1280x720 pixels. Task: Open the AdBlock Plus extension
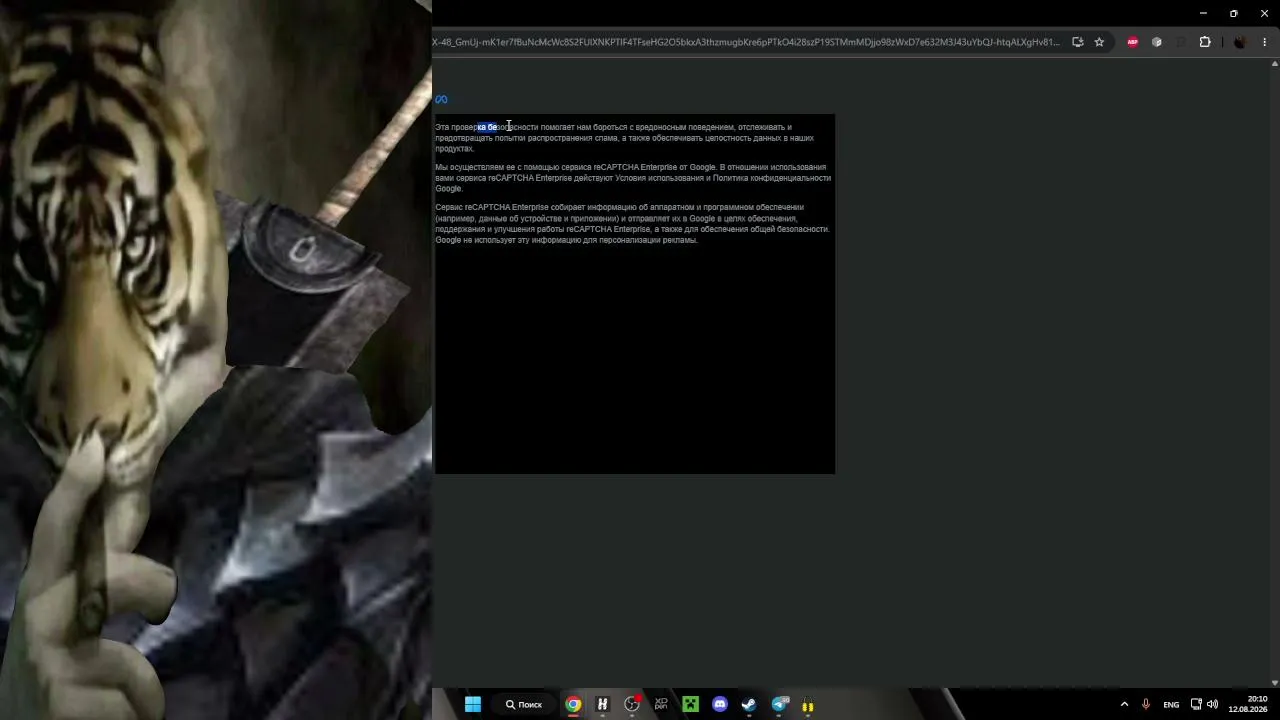pyautogui.click(x=1133, y=42)
